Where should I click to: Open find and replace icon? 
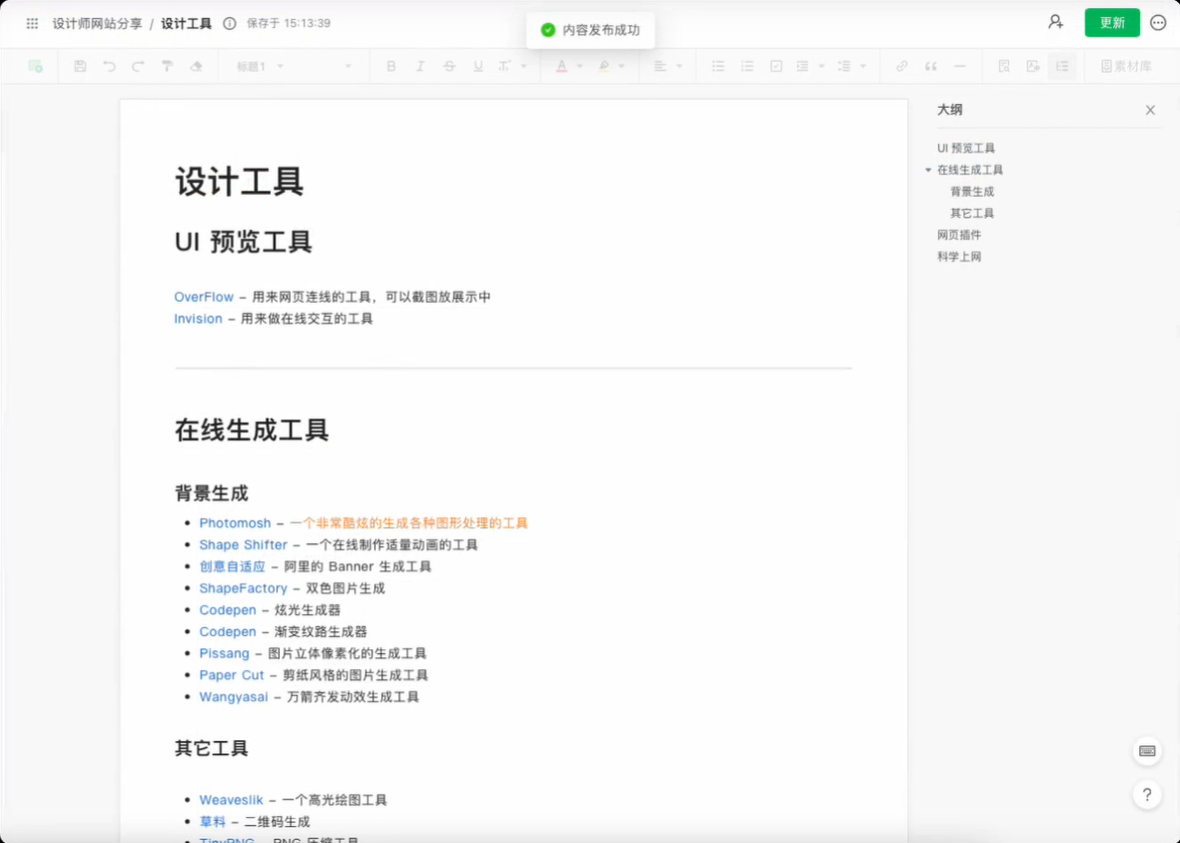1004,66
